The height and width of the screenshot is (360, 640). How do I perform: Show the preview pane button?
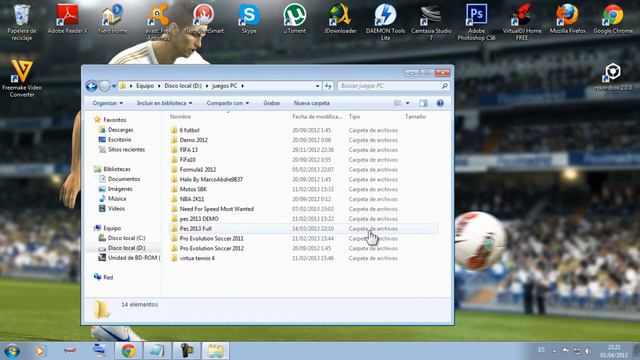coord(423,103)
